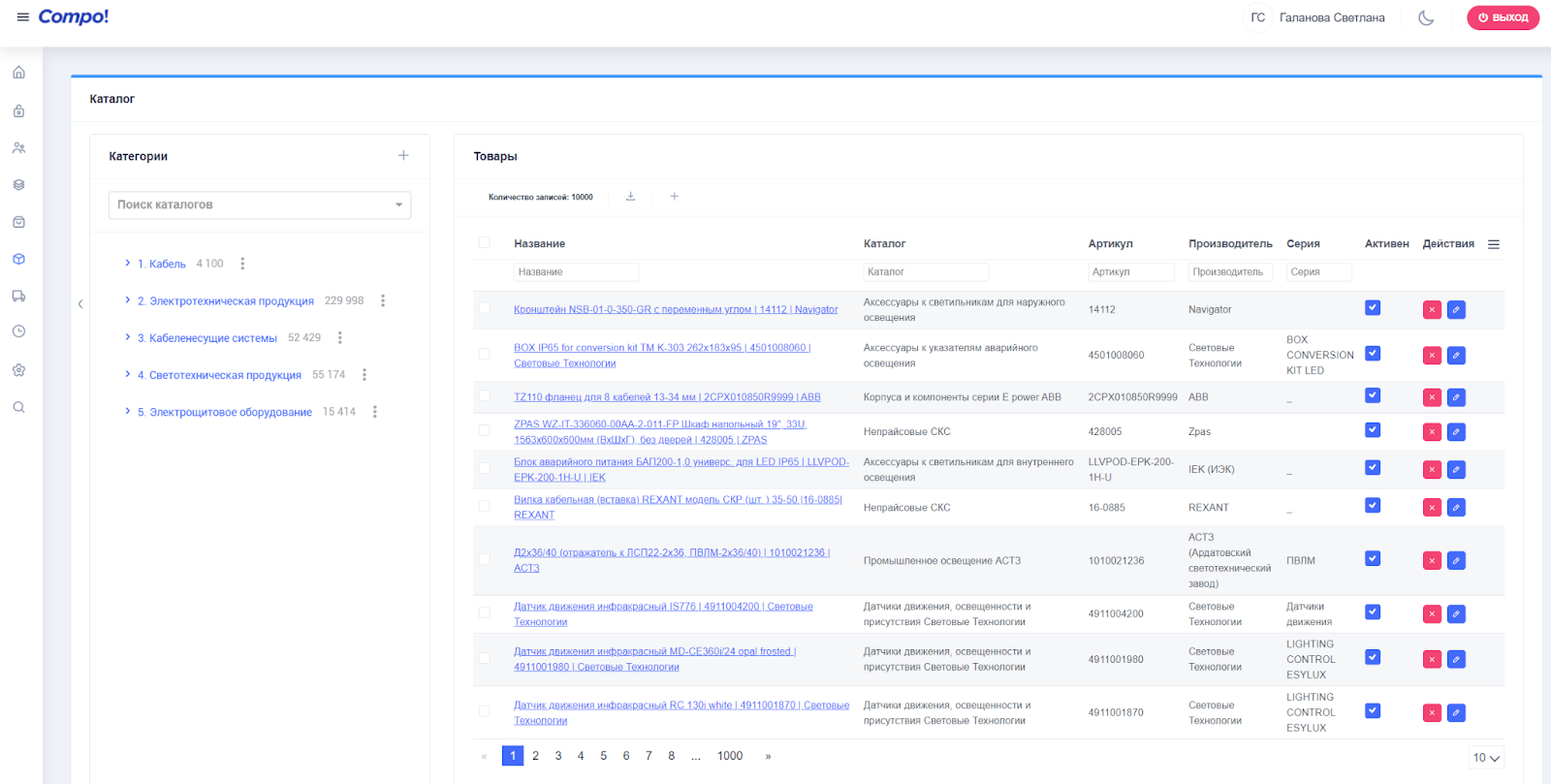Viewport: 1551px width, 784px height.
Task: Go to next pages with » arrow
Action: pyautogui.click(x=768, y=756)
